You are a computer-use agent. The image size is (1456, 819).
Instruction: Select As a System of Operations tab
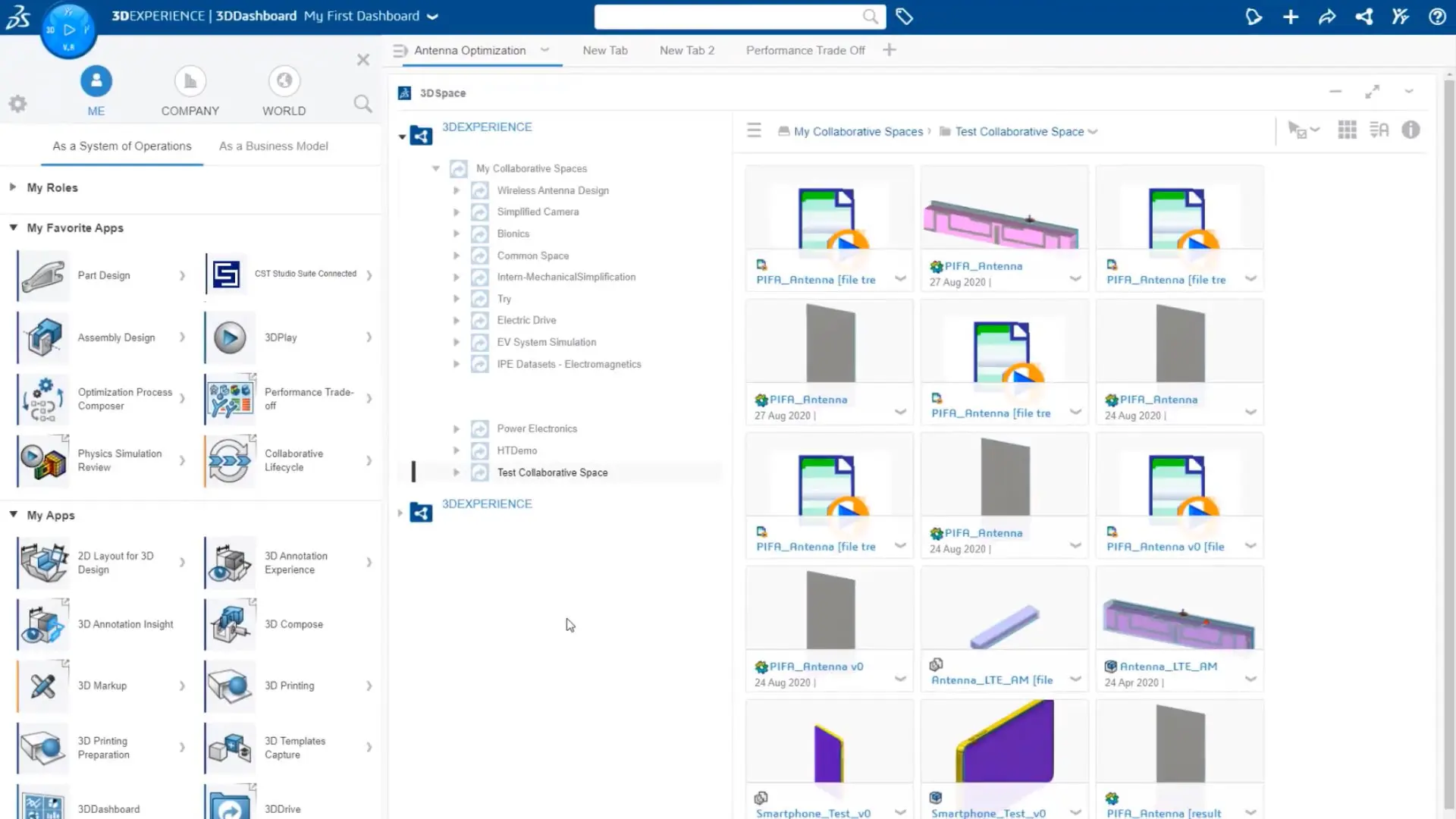[x=122, y=146]
